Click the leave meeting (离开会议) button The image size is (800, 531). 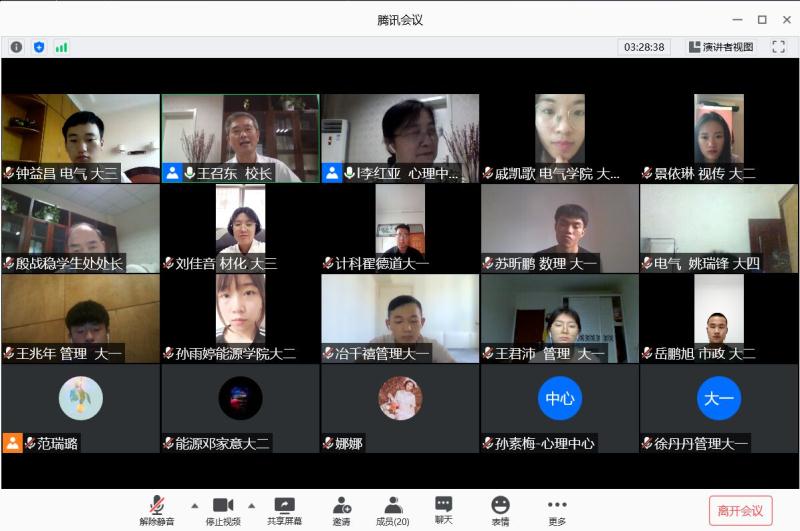740,510
